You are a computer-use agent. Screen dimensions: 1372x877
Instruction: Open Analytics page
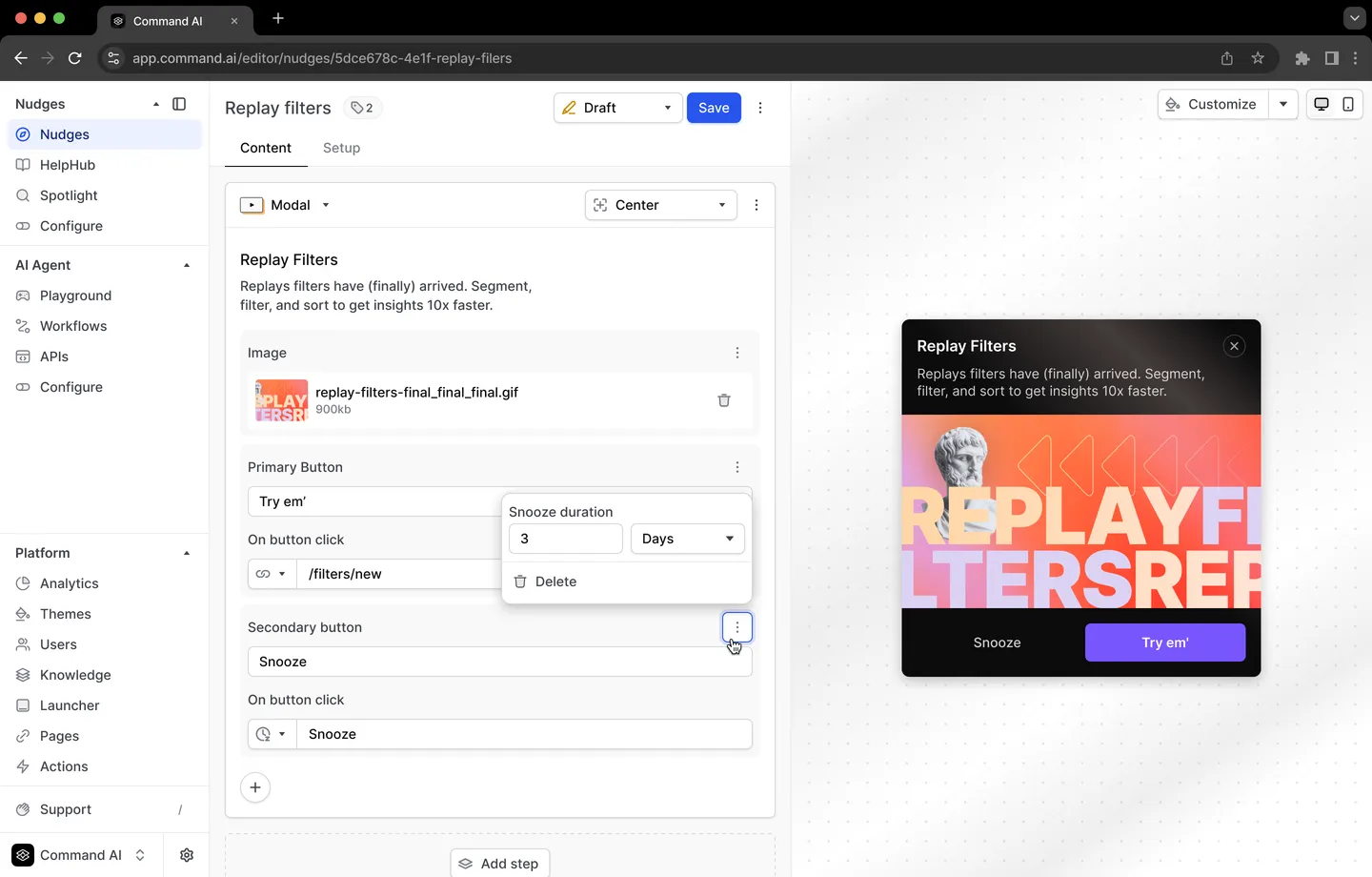(x=105, y=583)
